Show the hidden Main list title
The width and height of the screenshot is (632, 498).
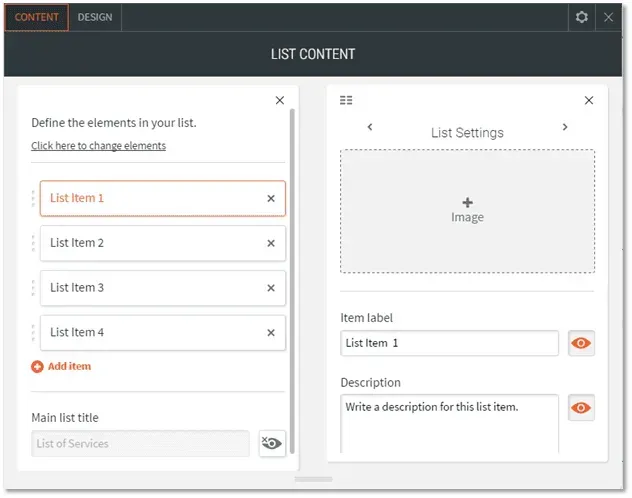pyautogui.click(x=272, y=443)
